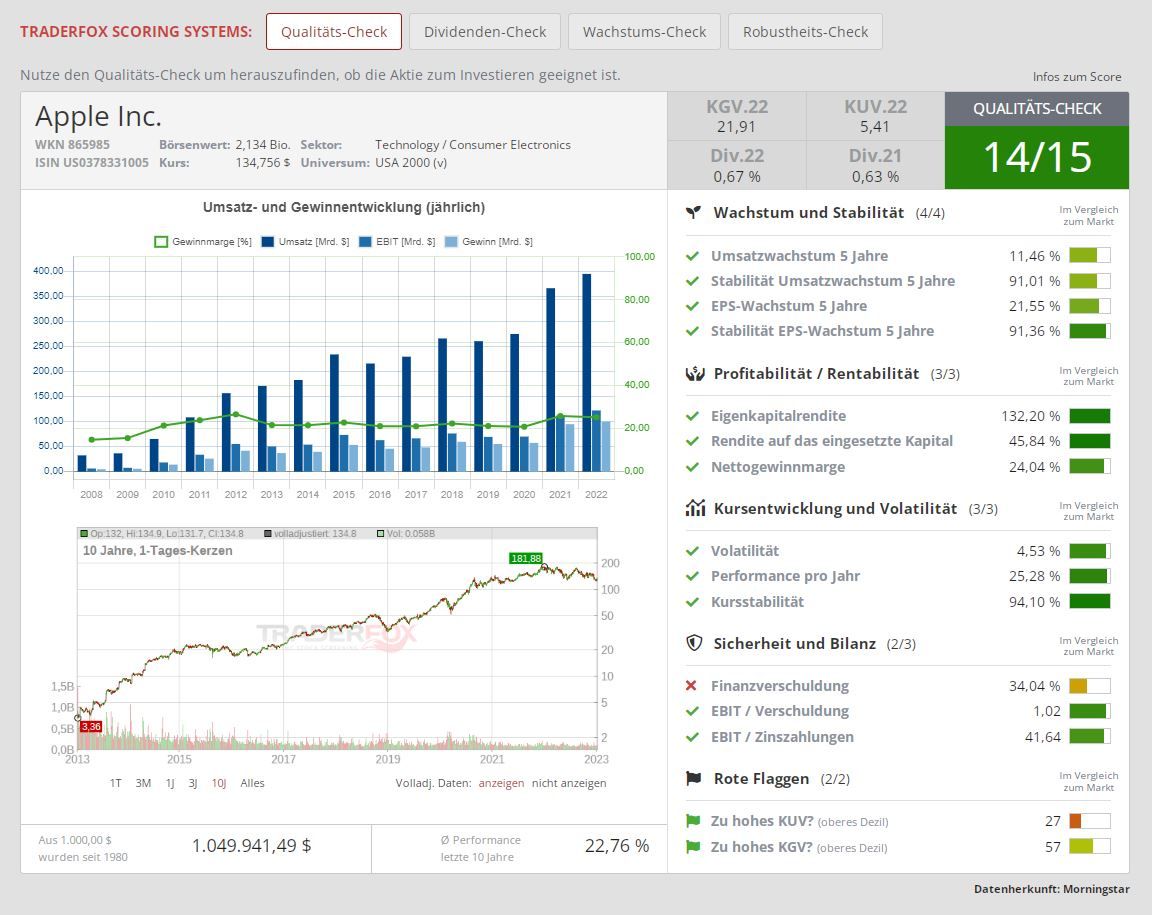The image size is (1152, 915).
Task: Click the KUV.22 value 5,41 cell
Action: tap(875, 116)
